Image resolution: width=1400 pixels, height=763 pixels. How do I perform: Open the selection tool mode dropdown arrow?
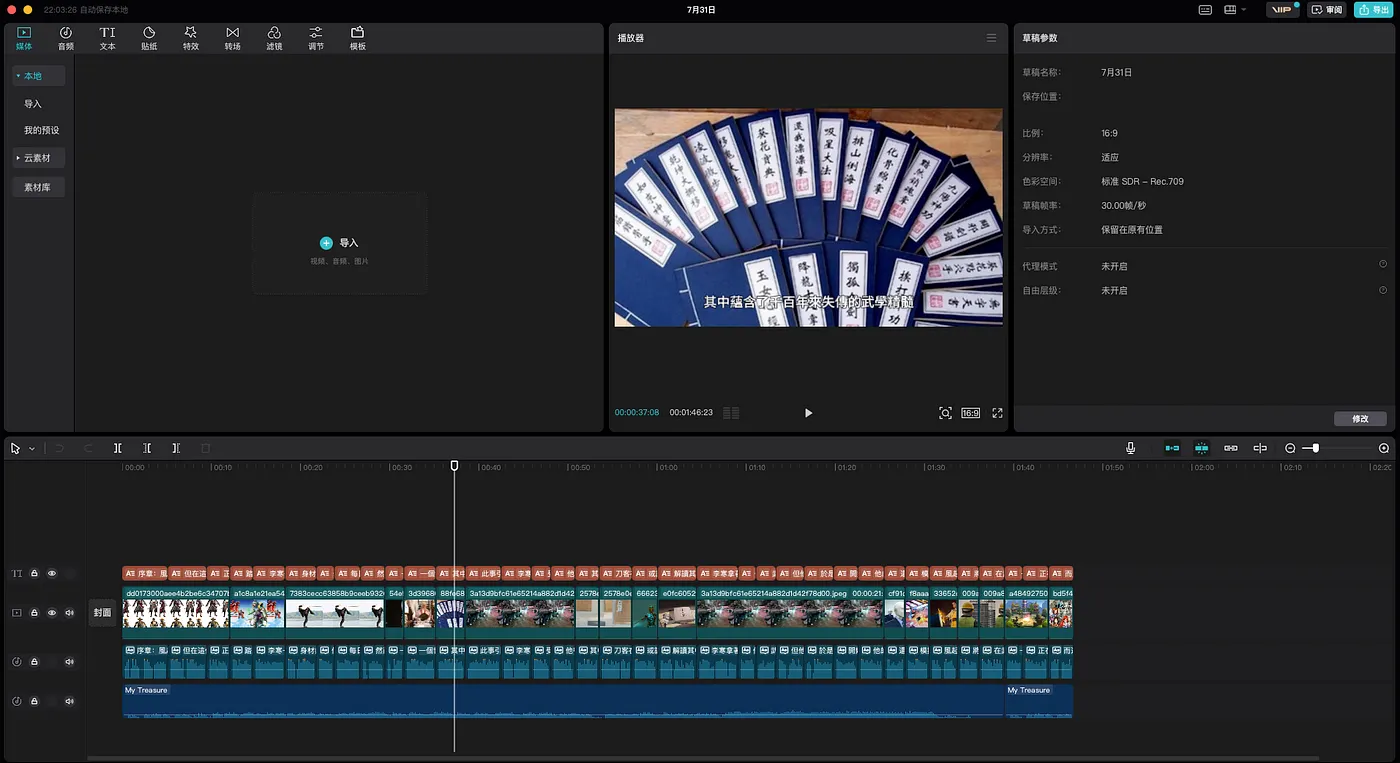coord(32,449)
